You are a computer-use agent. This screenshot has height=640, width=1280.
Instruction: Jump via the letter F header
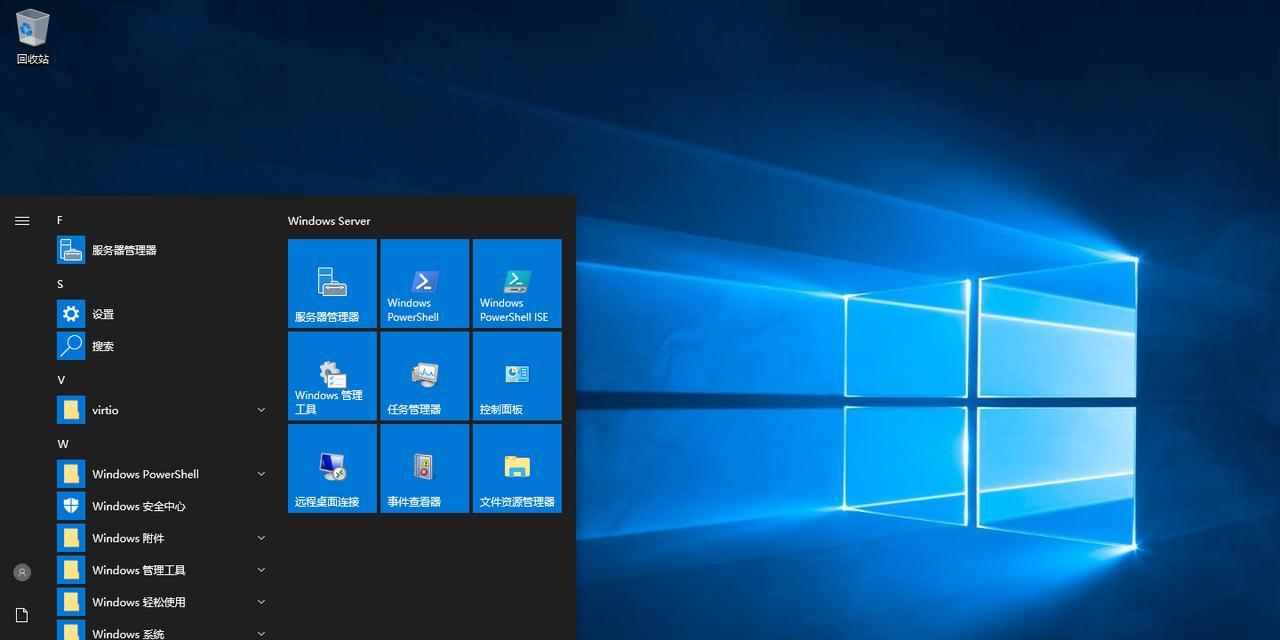60,220
